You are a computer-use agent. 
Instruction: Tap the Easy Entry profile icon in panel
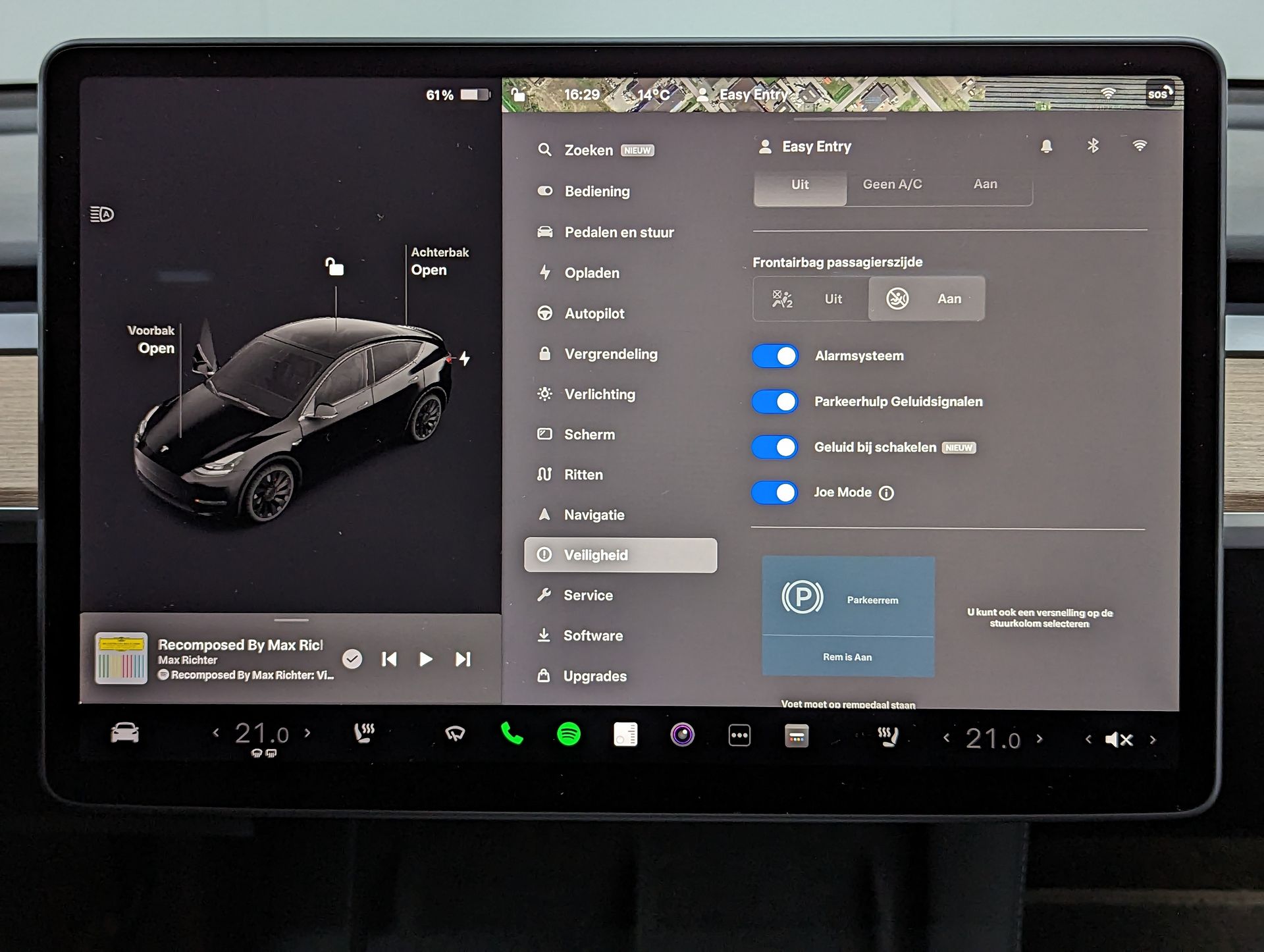pos(765,147)
